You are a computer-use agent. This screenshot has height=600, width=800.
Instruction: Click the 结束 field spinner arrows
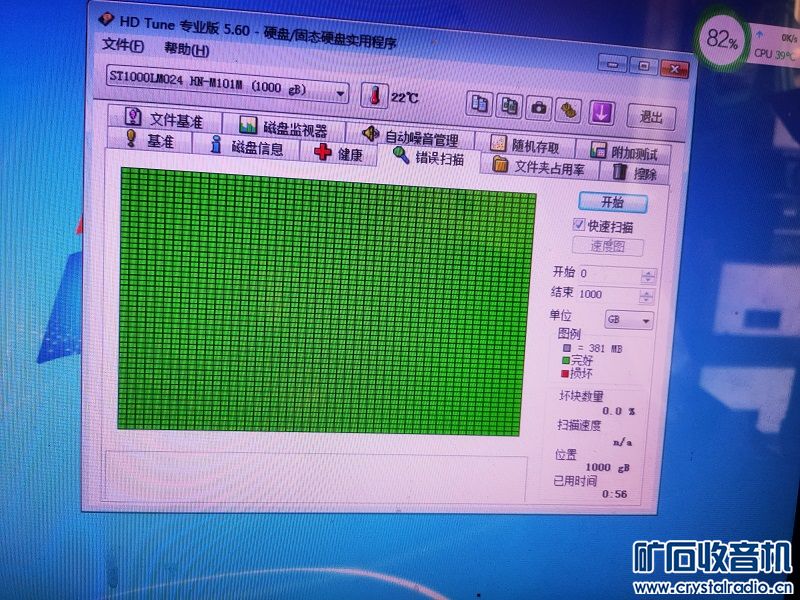pyautogui.click(x=646, y=296)
